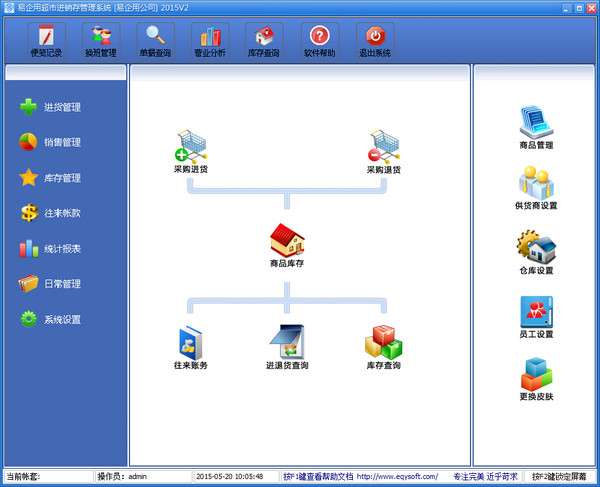Open 仓库设置 warehouse gear icon
Image resolution: width=600 pixels, height=487 pixels.
click(x=536, y=252)
